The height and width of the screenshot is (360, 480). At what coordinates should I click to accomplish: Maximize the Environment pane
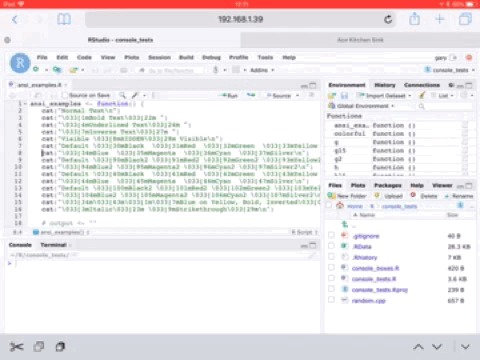tap(469, 85)
